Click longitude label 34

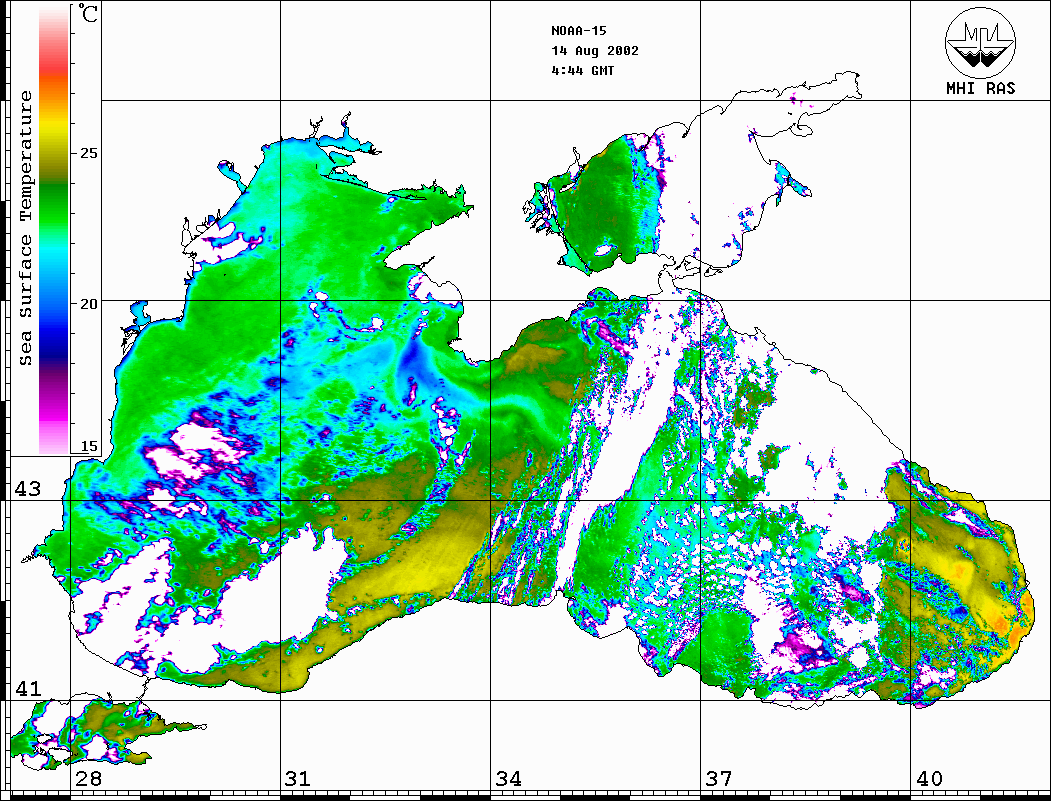point(508,779)
